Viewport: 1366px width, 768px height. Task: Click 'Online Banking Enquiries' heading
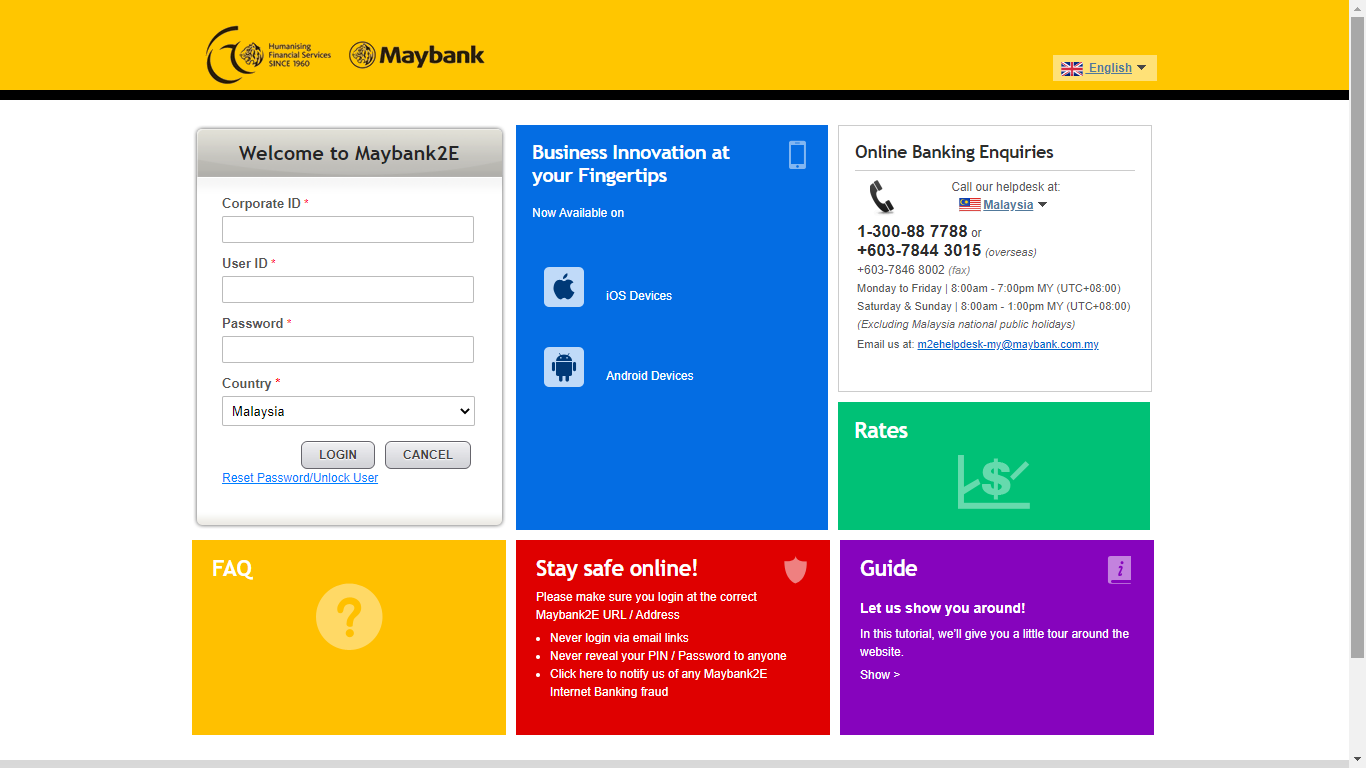pos(954,152)
